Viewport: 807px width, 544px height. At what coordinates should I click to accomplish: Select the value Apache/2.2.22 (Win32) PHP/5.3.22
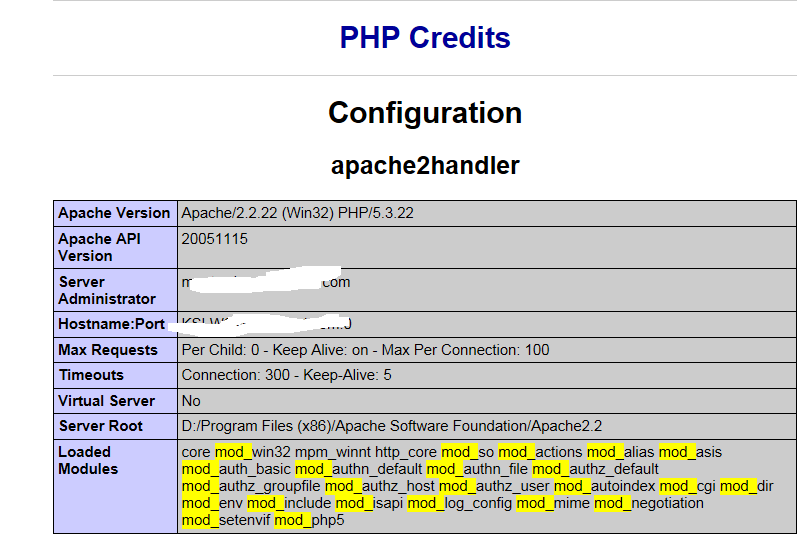pos(297,213)
